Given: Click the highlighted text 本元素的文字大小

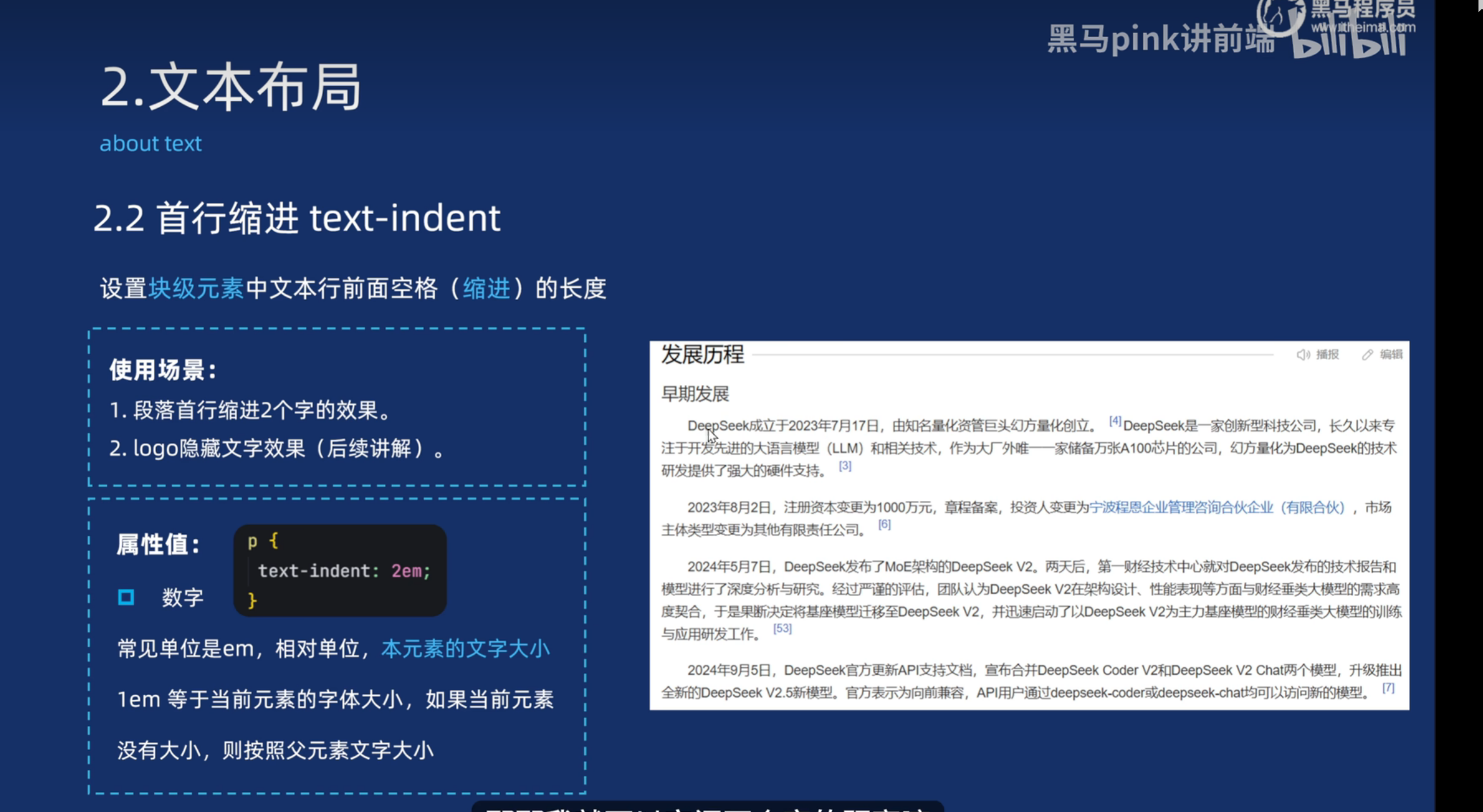Looking at the screenshot, I should pyautogui.click(x=466, y=649).
